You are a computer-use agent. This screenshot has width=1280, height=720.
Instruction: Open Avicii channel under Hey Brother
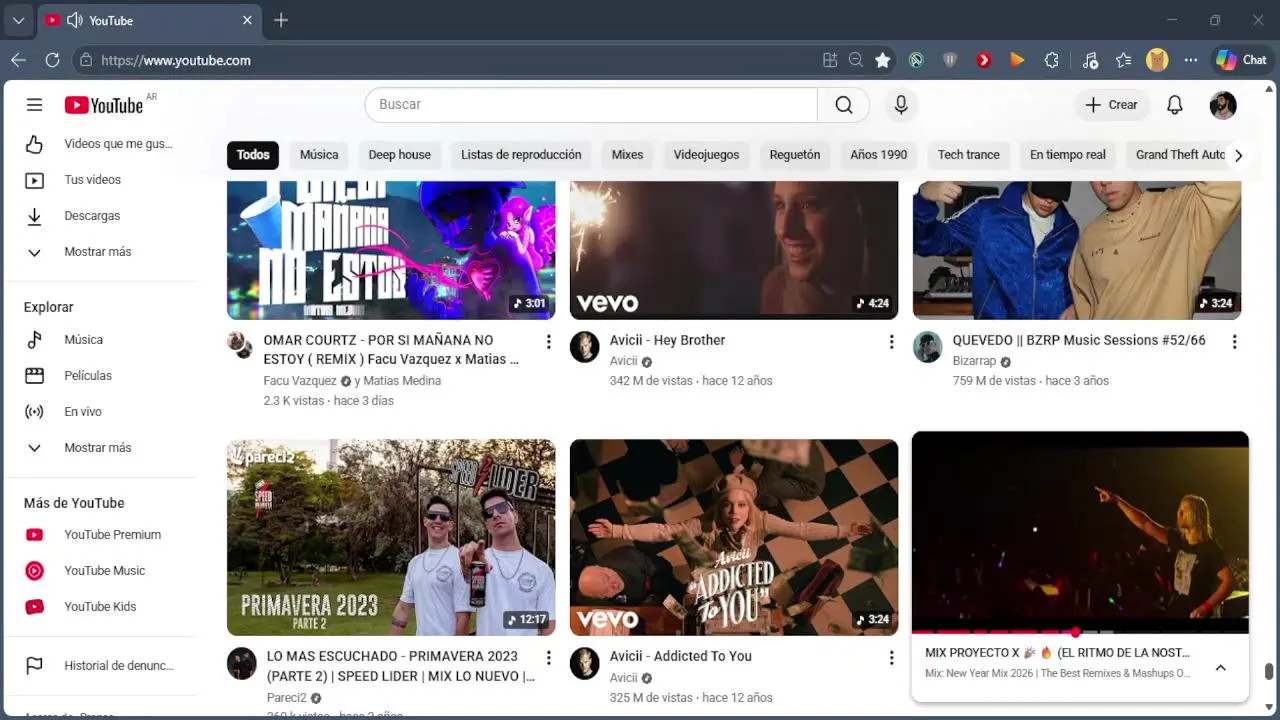(623, 361)
